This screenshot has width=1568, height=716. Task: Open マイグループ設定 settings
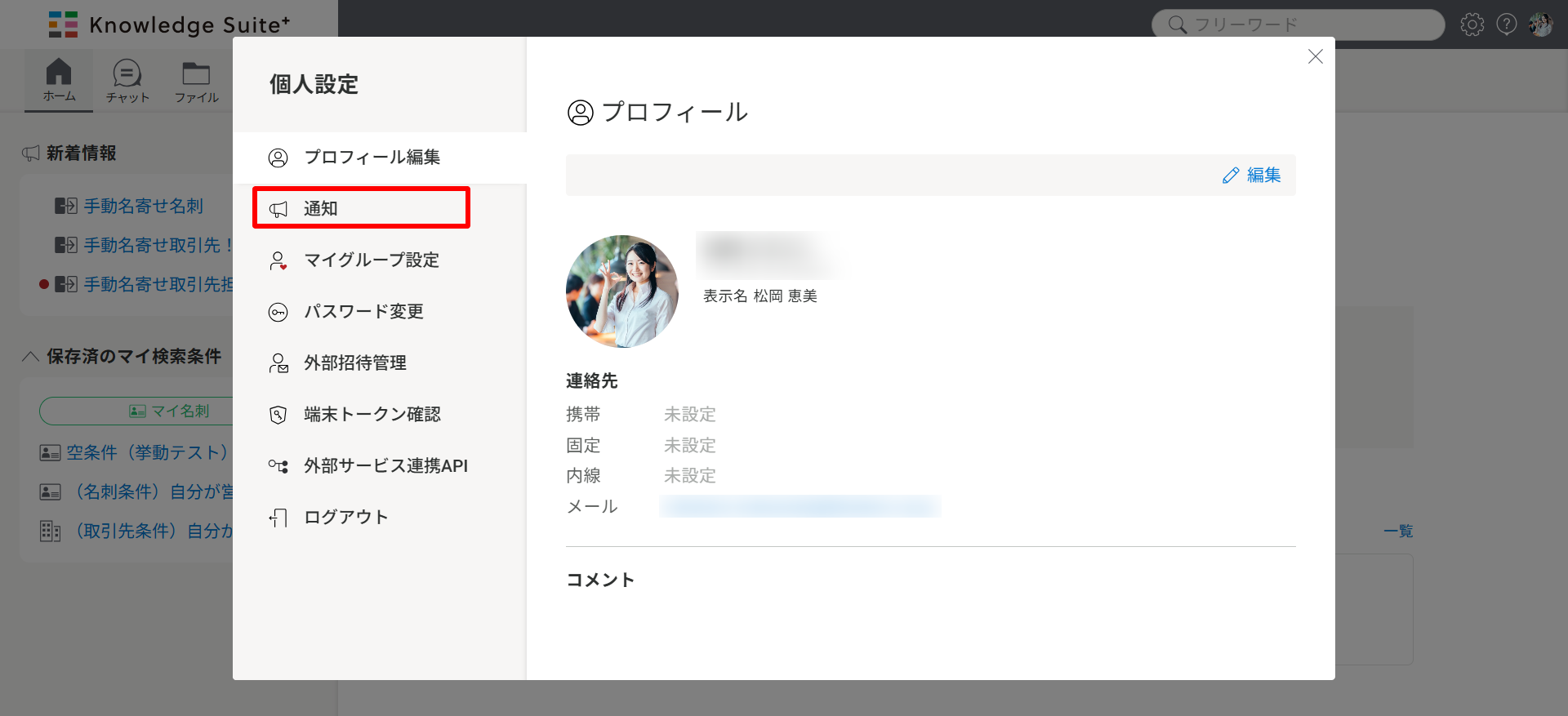point(371,260)
